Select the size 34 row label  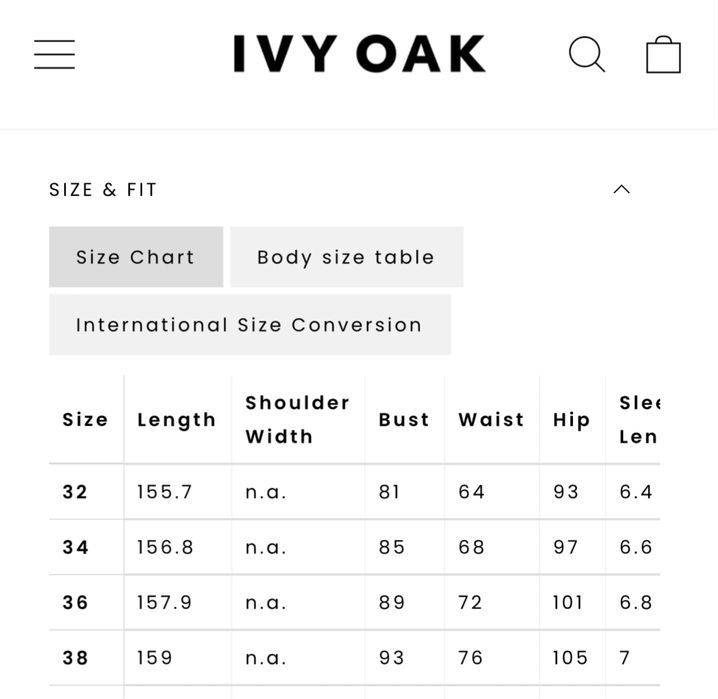pos(76,547)
